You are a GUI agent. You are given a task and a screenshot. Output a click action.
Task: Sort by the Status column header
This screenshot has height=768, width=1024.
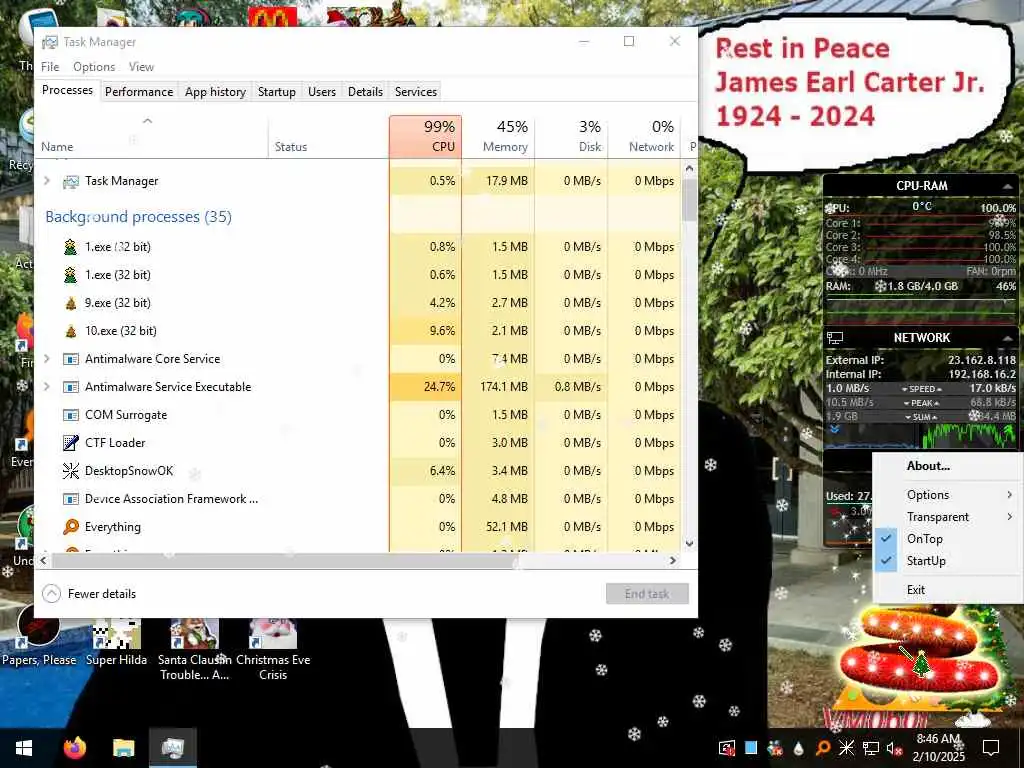pyautogui.click(x=328, y=136)
